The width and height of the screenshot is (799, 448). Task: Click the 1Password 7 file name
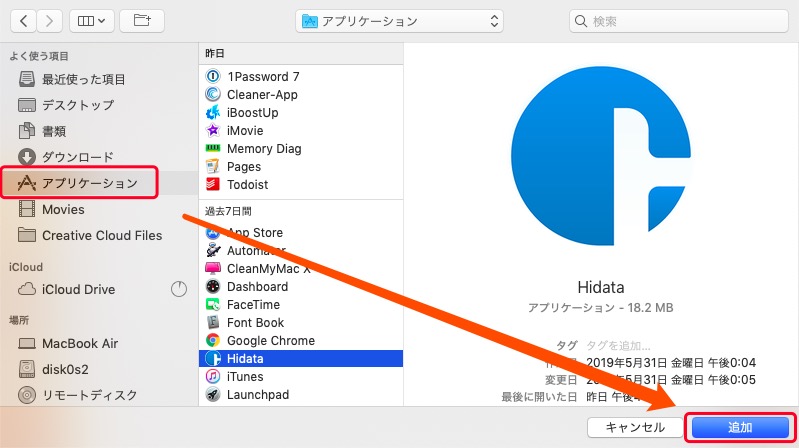[263, 76]
